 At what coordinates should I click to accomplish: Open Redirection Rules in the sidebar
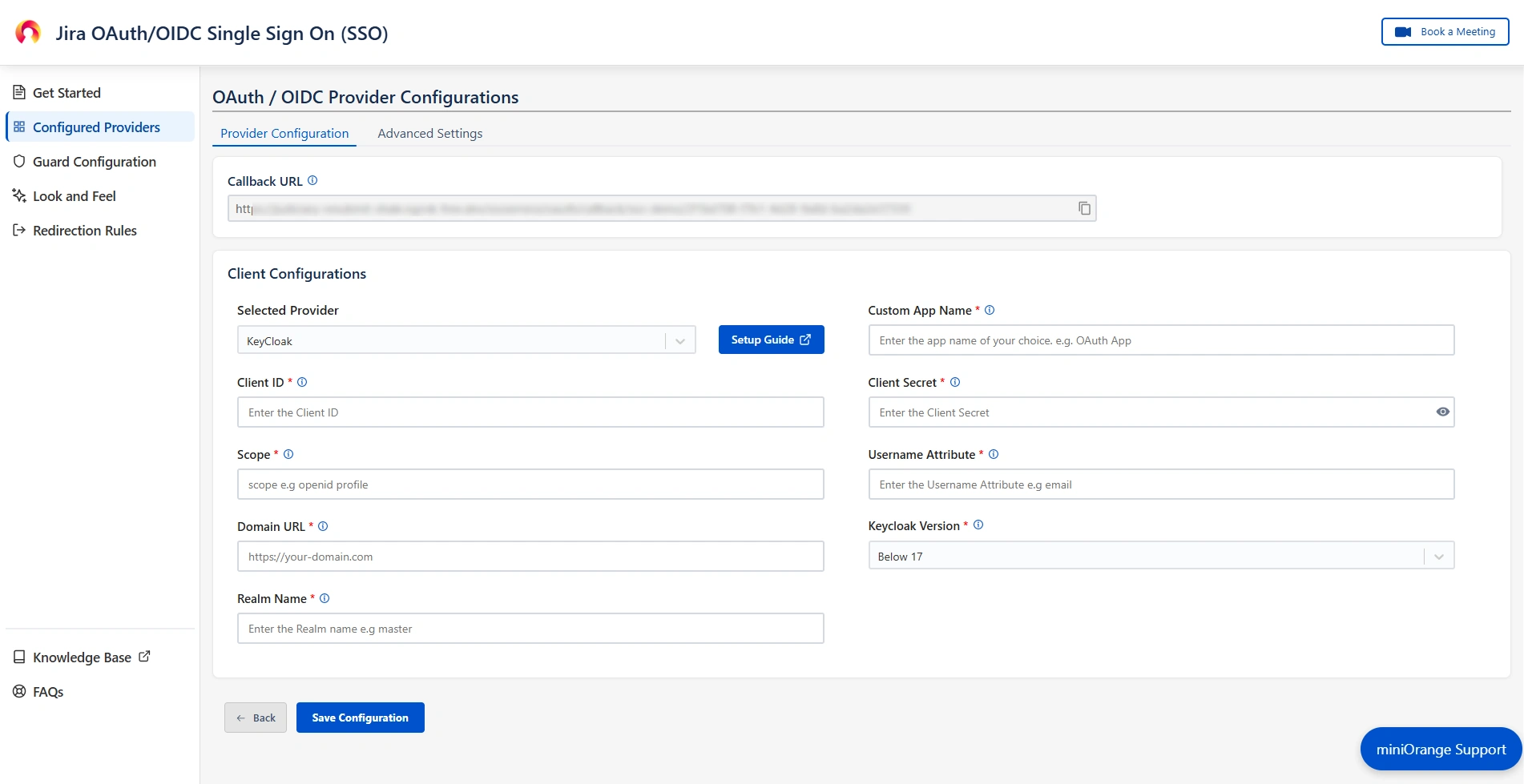pyautogui.click(x=100, y=230)
